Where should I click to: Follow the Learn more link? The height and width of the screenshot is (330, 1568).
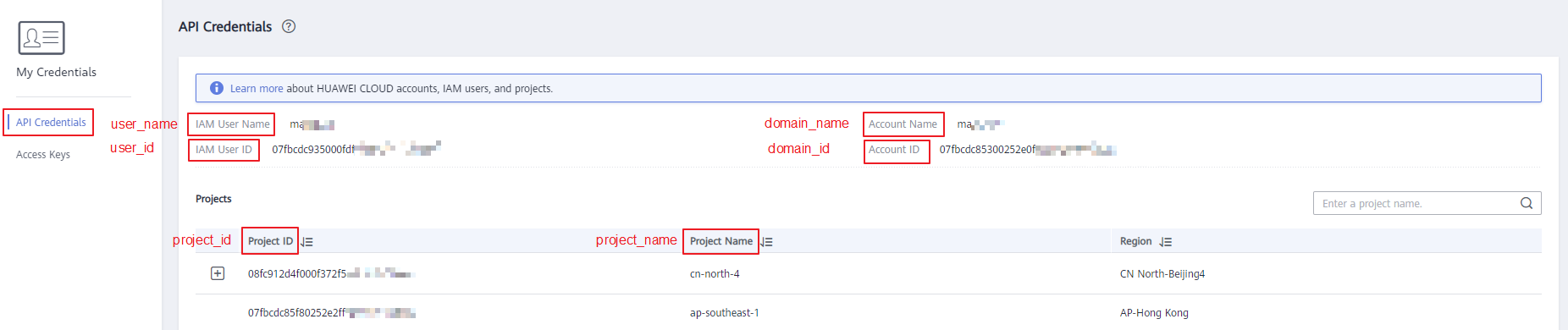[x=257, y=88]
